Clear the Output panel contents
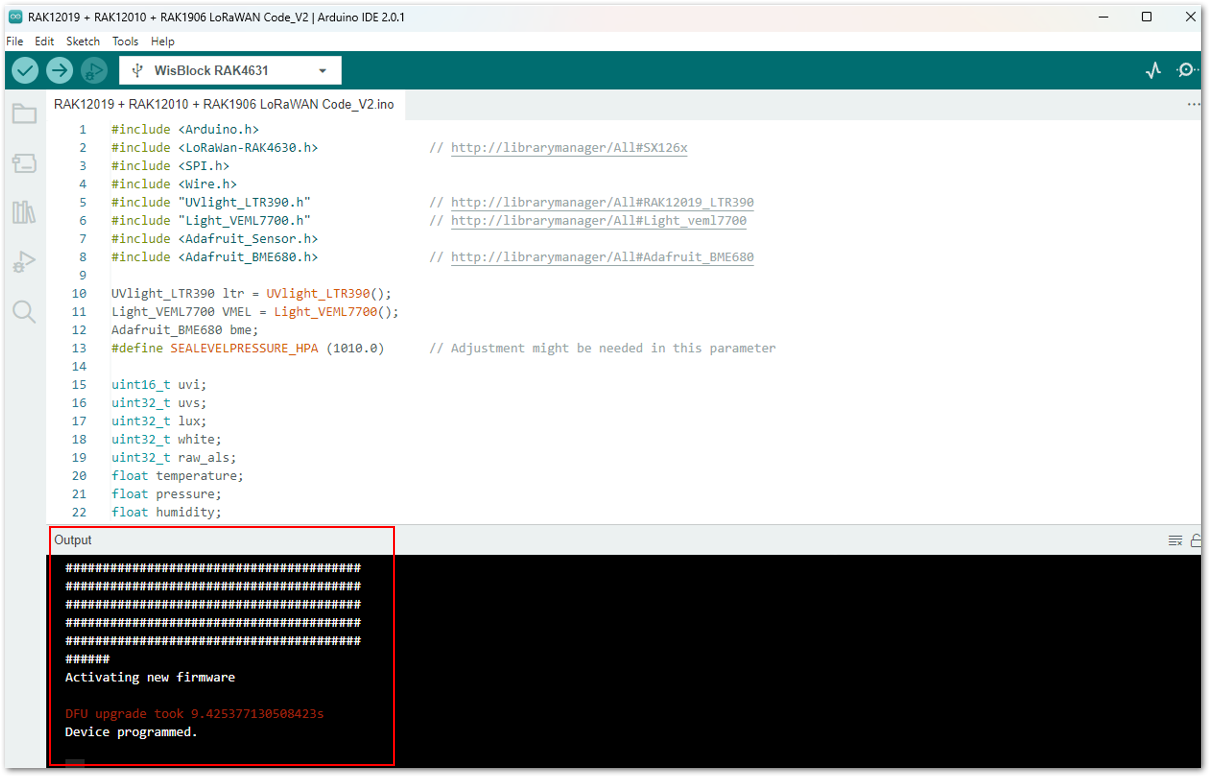1210x777 pixels. coord(1175,540)
